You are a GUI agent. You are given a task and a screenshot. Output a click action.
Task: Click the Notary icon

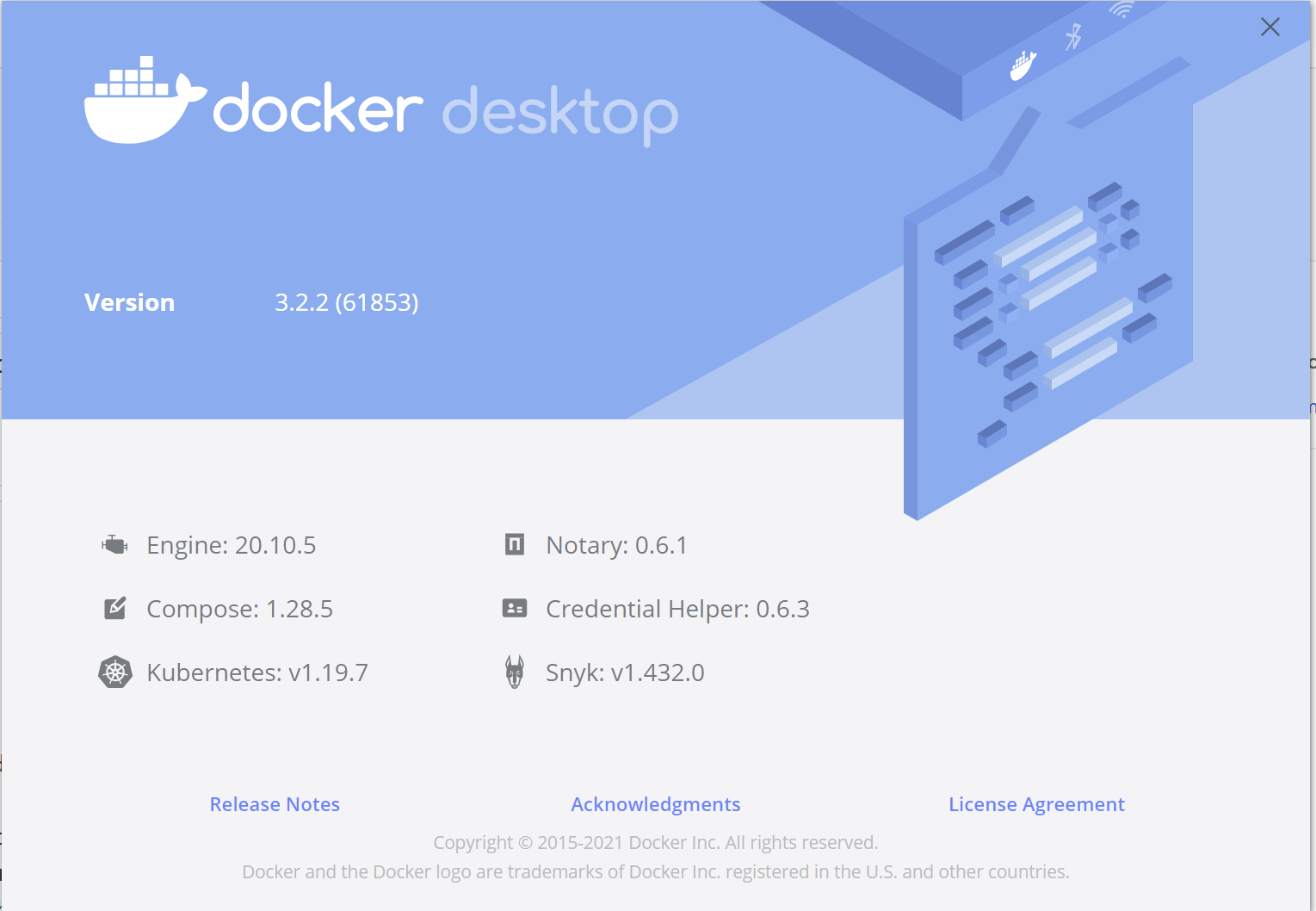[x=514, y=544]
